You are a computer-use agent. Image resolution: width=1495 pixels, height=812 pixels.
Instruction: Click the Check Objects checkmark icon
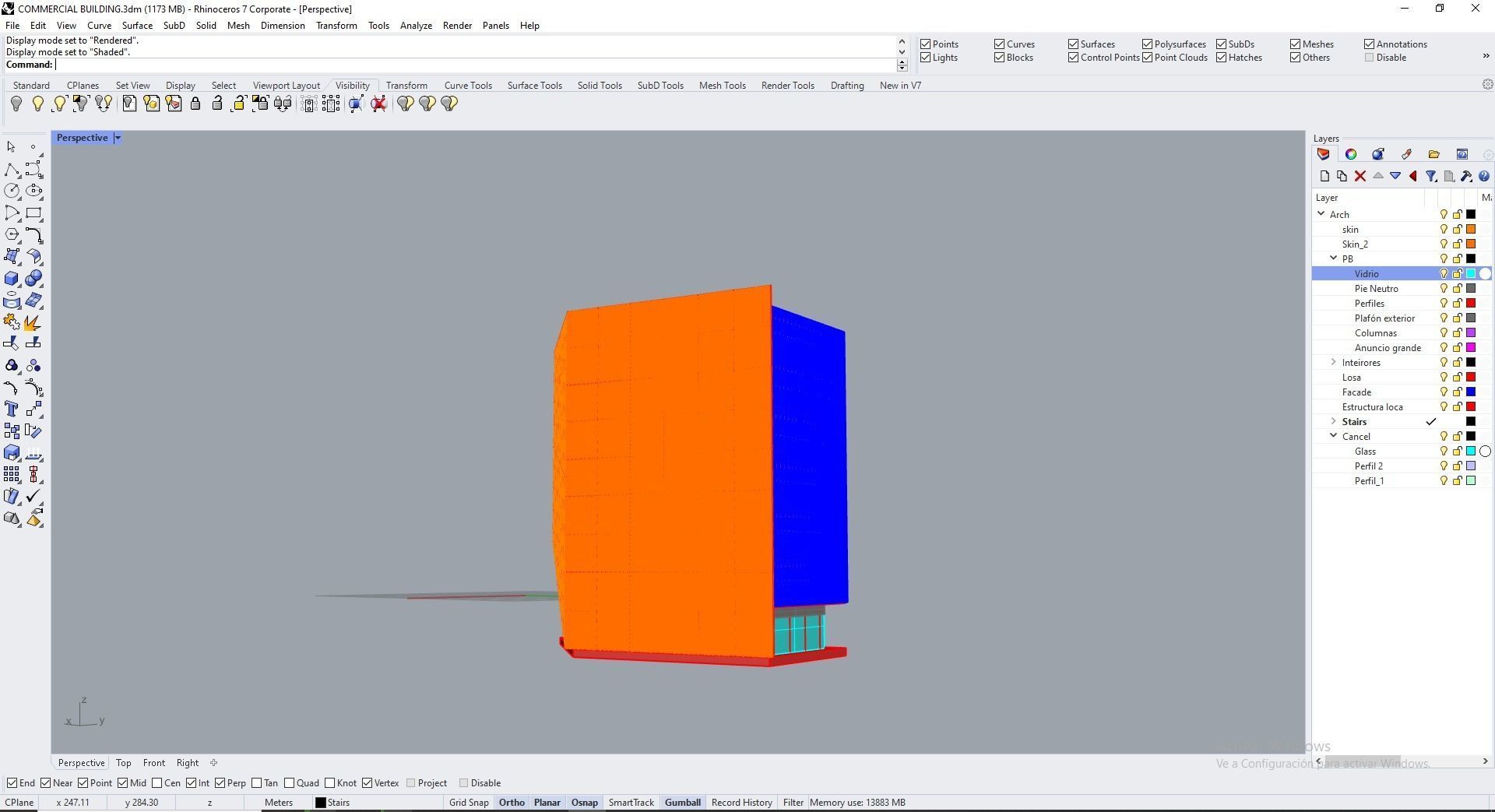point(33,496)
